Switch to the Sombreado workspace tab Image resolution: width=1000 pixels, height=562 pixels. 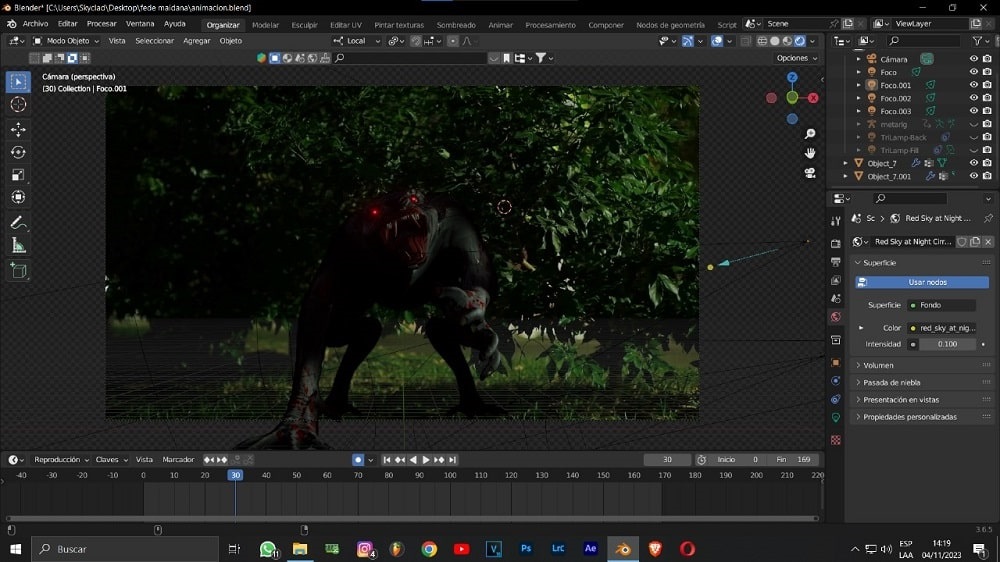[x=456, y=24]
